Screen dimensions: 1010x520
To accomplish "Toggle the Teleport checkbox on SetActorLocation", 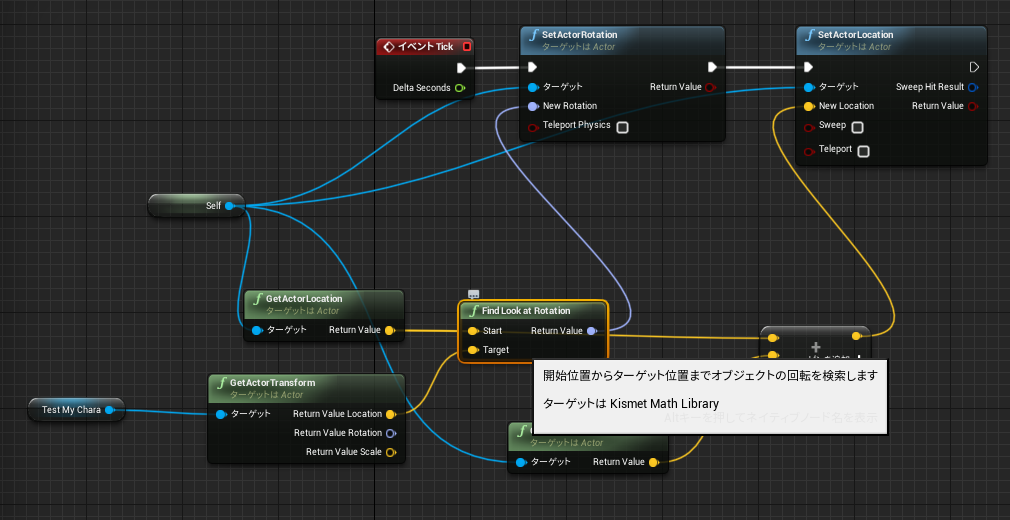I will pyautogui.click(x=863, y=151).
